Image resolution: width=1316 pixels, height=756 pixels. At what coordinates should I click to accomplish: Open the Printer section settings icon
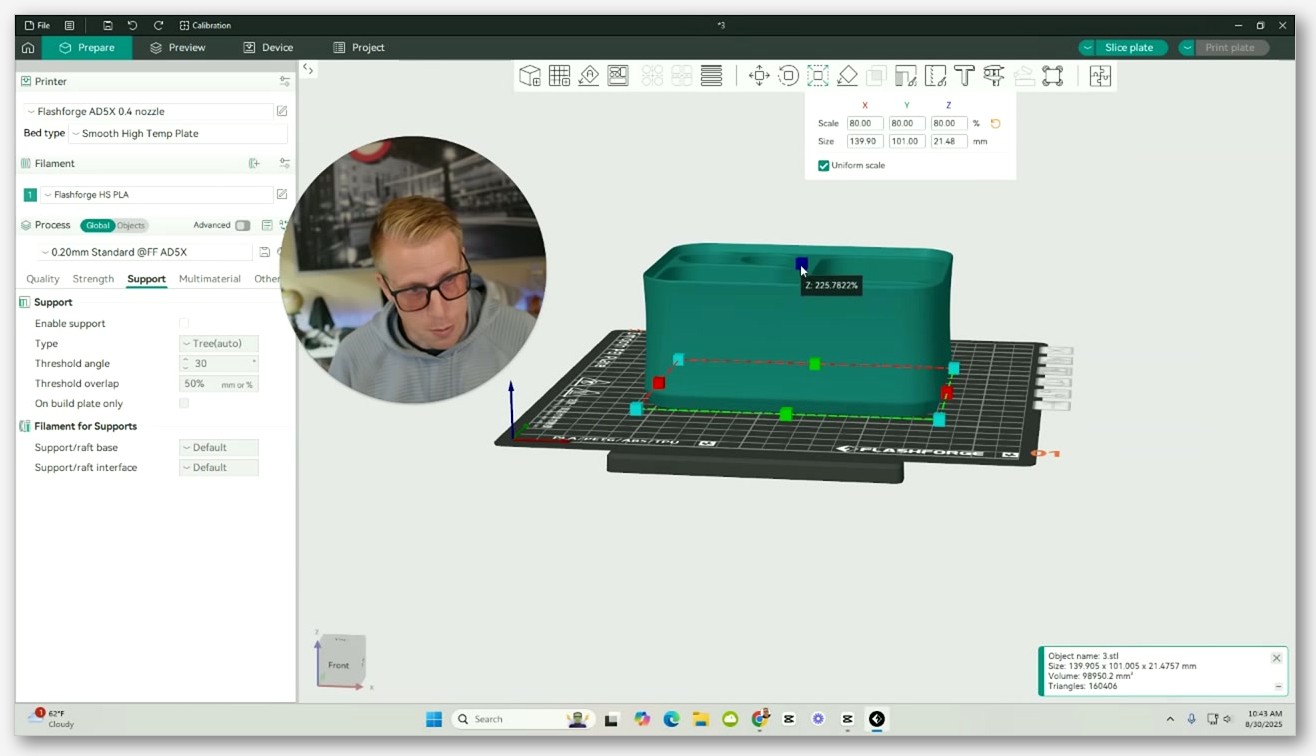coord(285,81)
